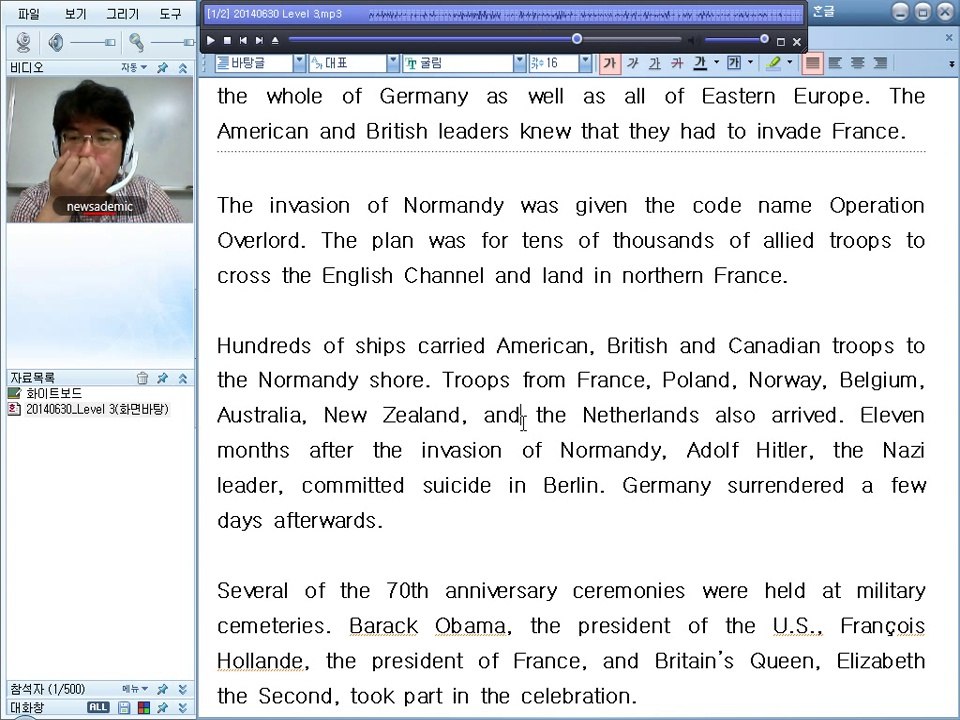Open highlighter color dropdown arrow
This screenshot has height=720, width=960.
[790, 62]
